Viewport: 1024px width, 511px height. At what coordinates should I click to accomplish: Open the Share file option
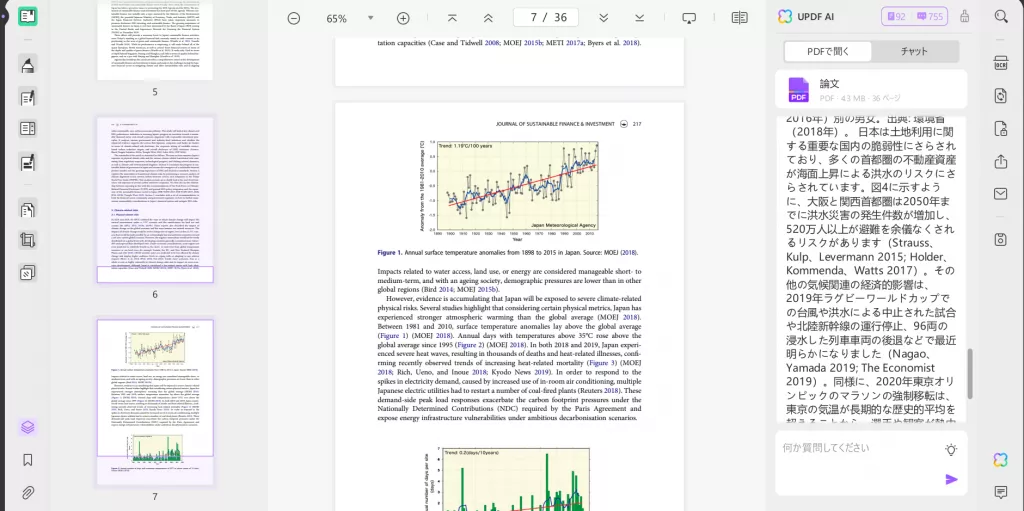tap(1000, 161)
